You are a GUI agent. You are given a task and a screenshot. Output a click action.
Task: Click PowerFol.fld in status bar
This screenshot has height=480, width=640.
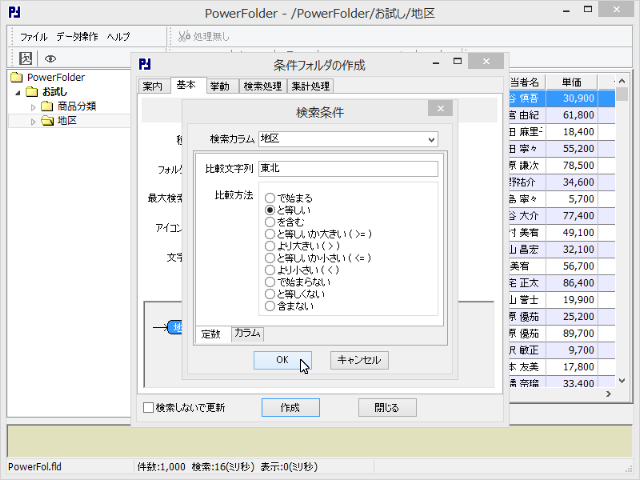tap(35, 467)
